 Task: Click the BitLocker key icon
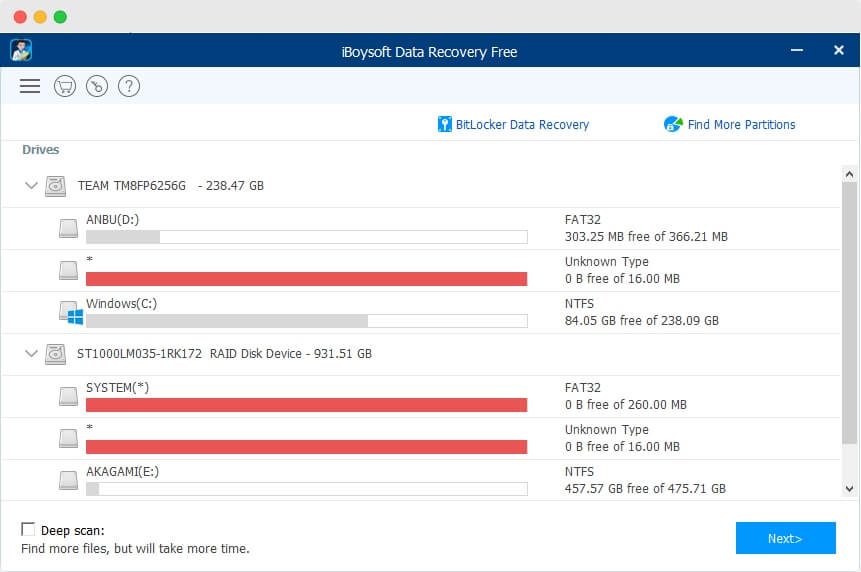click(x=444, y=124)
